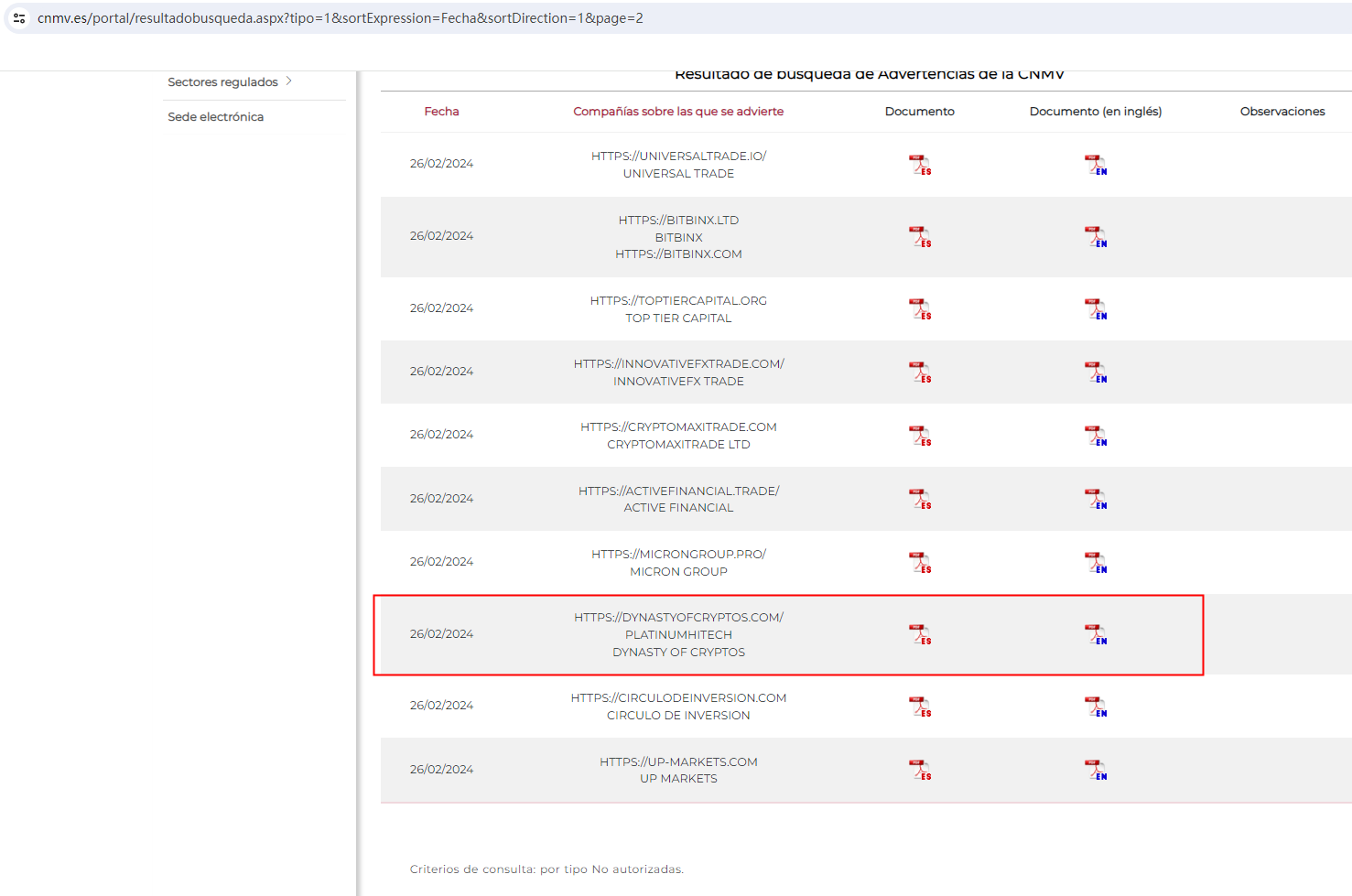Select the date in the Up Markets row

(x=441, y=770)
